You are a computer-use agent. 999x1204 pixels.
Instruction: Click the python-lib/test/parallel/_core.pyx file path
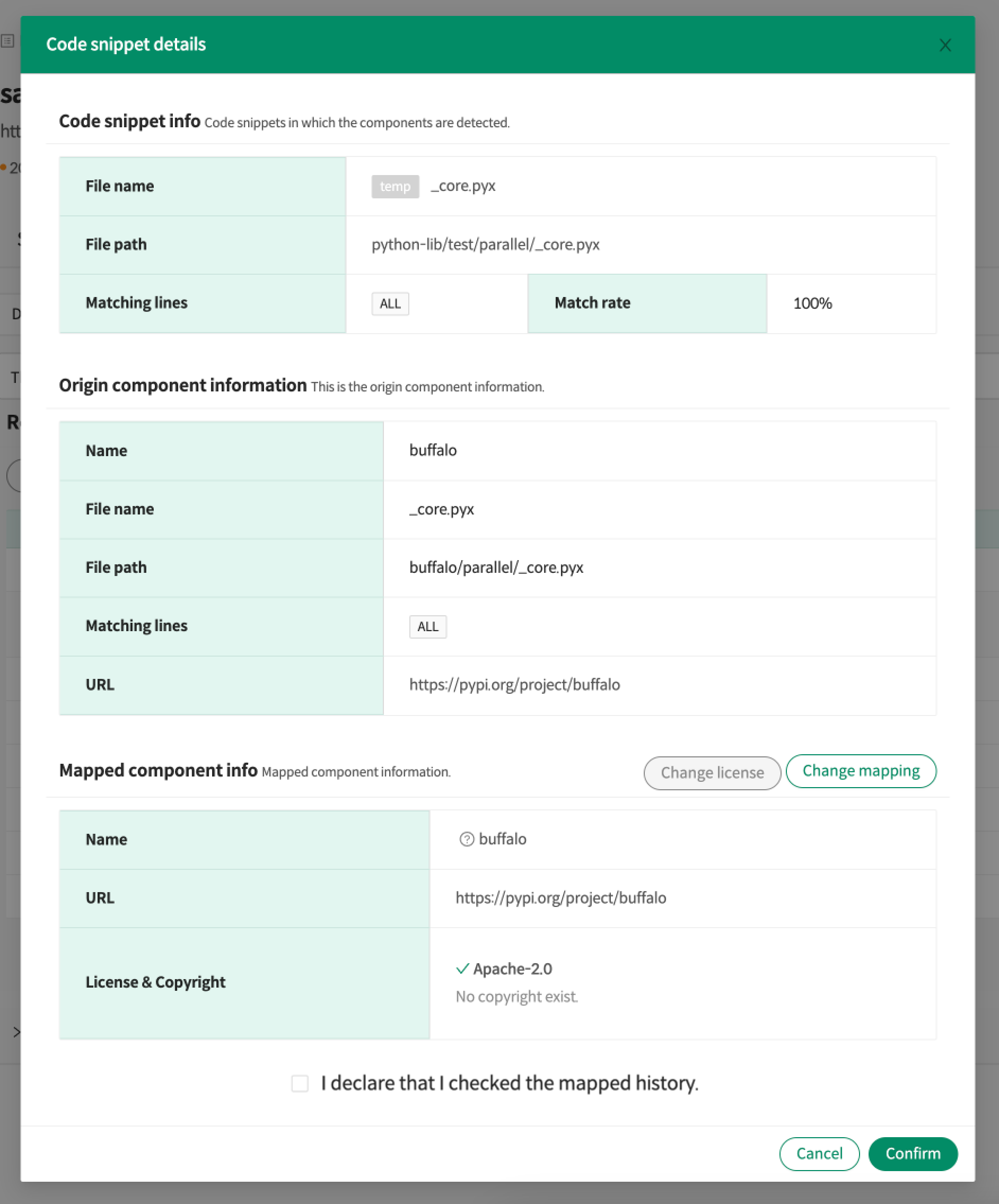(485, 245)
